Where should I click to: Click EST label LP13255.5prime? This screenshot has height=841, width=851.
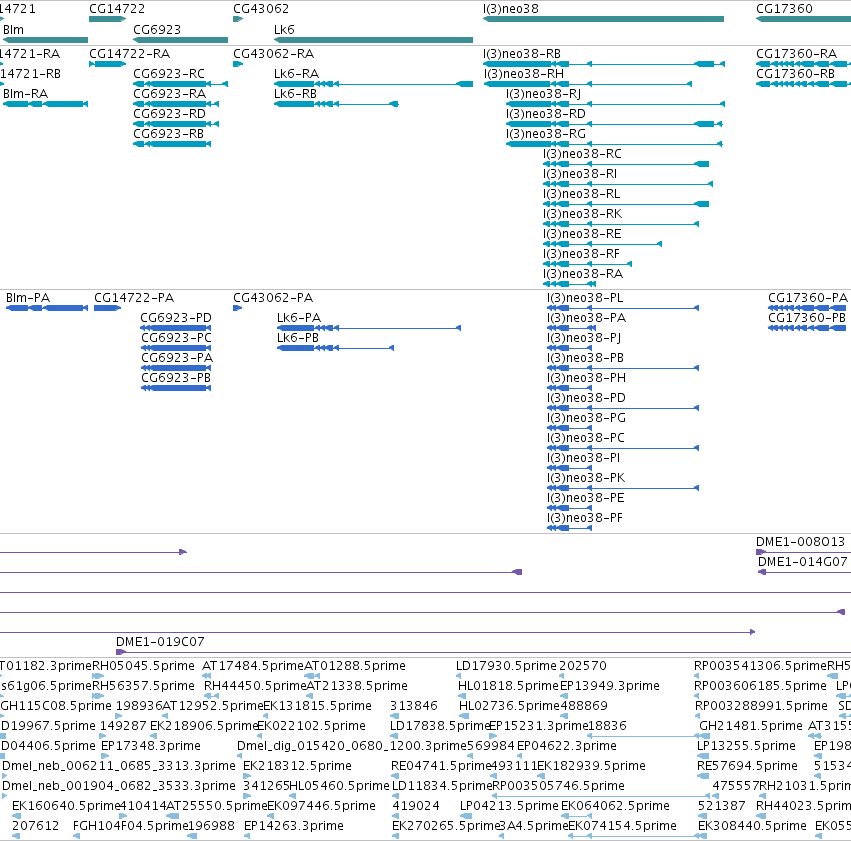pyautogui.click(x=746, y=747)
